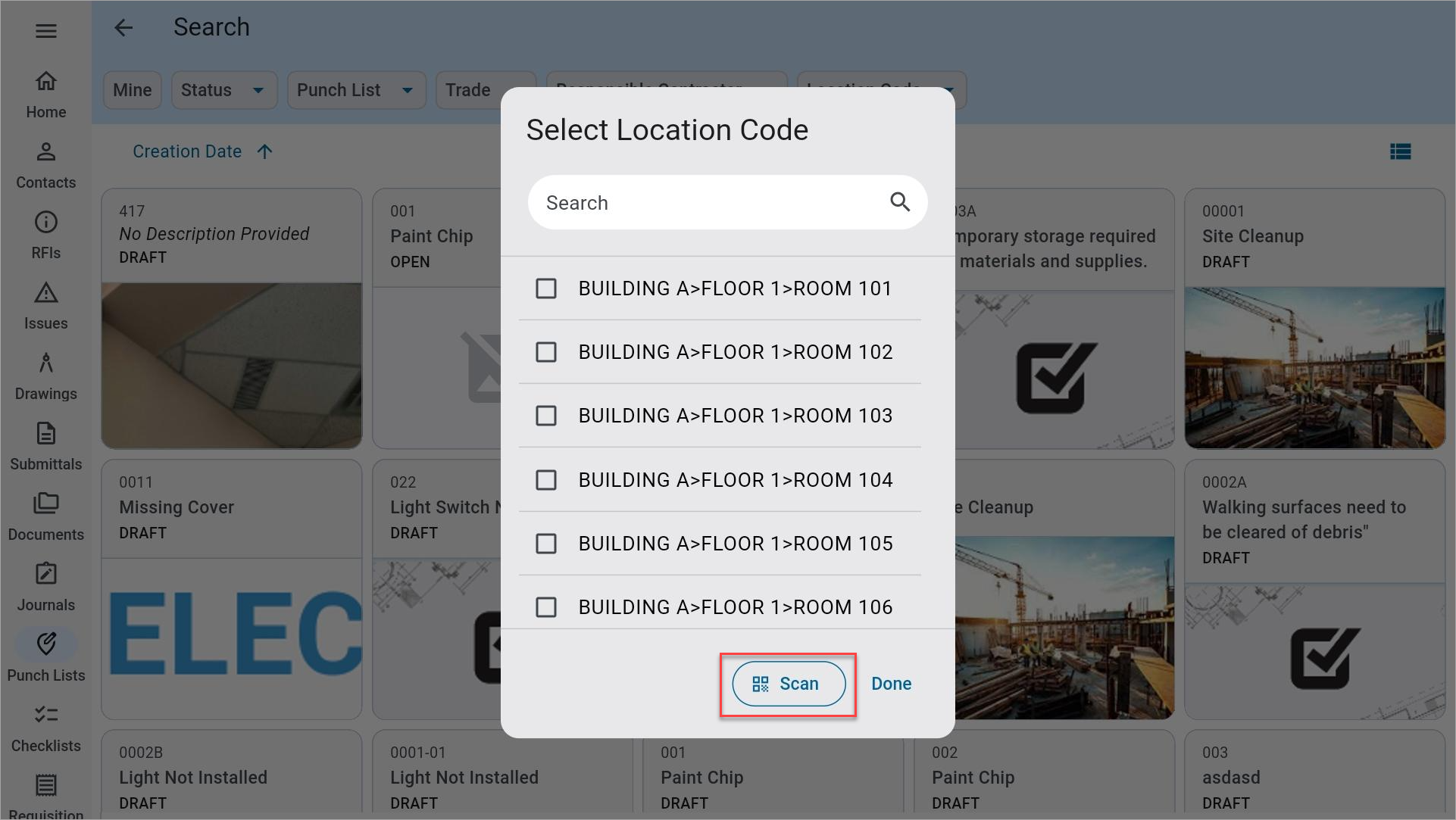Check the BUILDING A>FLOOR 1>ROOM 101 checkbox

546,288
